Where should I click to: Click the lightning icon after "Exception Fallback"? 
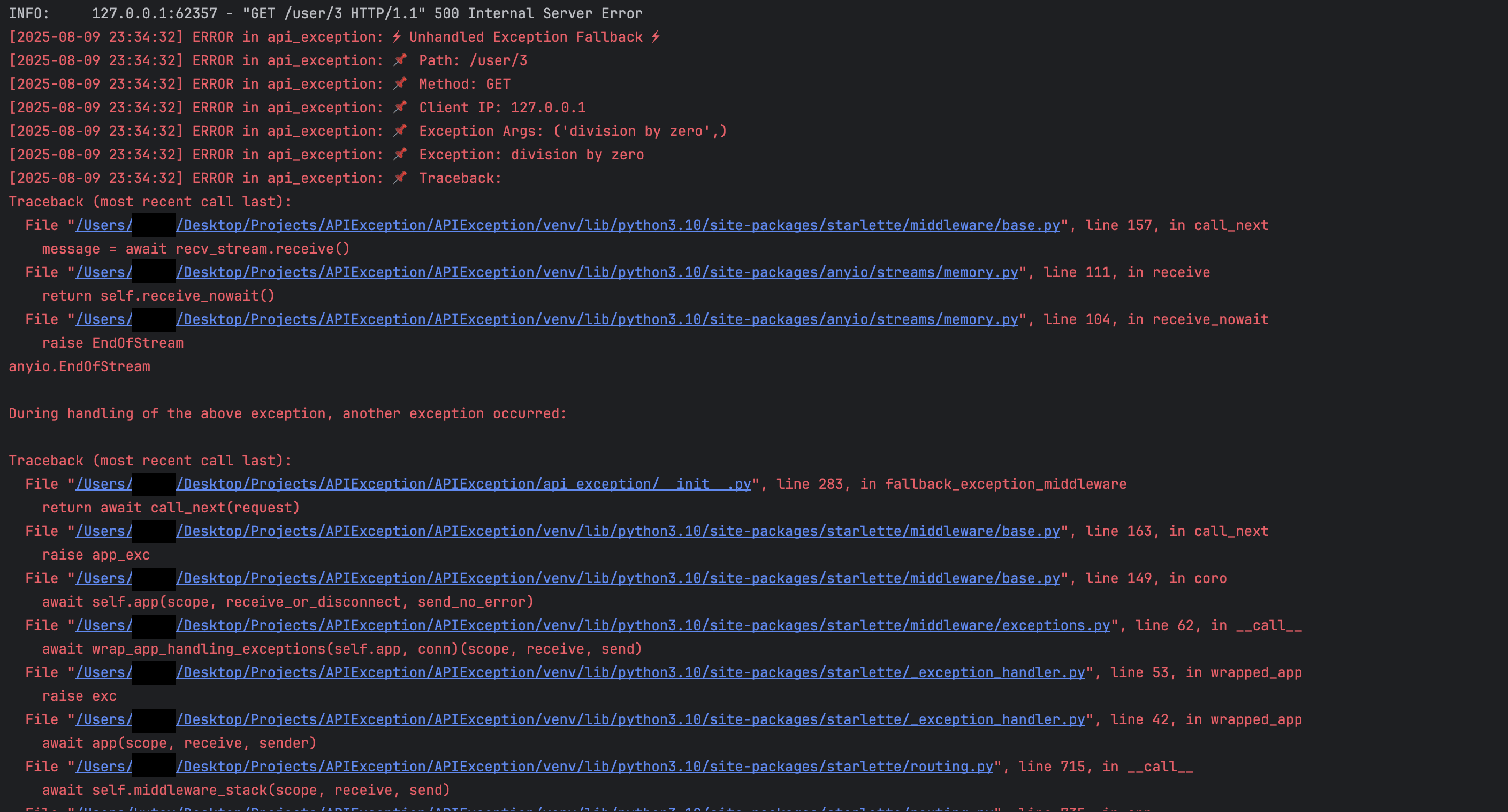[x=656, y=37]
